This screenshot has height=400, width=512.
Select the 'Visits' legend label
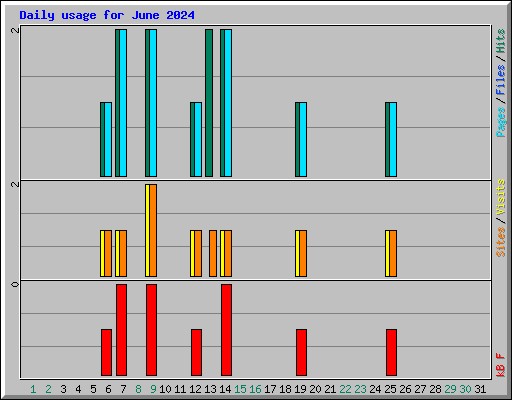(x=500, y=197)
